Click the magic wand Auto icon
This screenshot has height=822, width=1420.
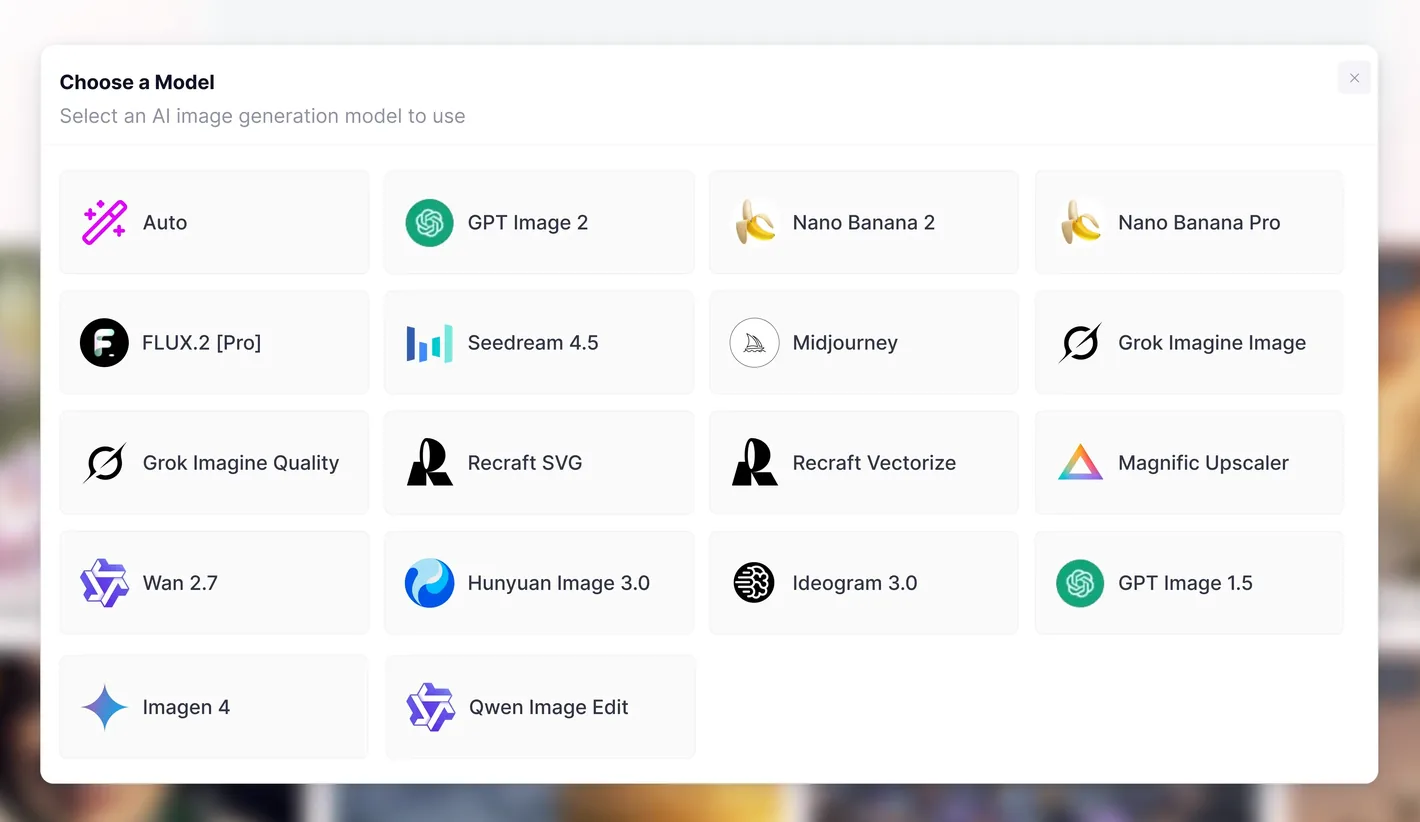tap(104, 222)
